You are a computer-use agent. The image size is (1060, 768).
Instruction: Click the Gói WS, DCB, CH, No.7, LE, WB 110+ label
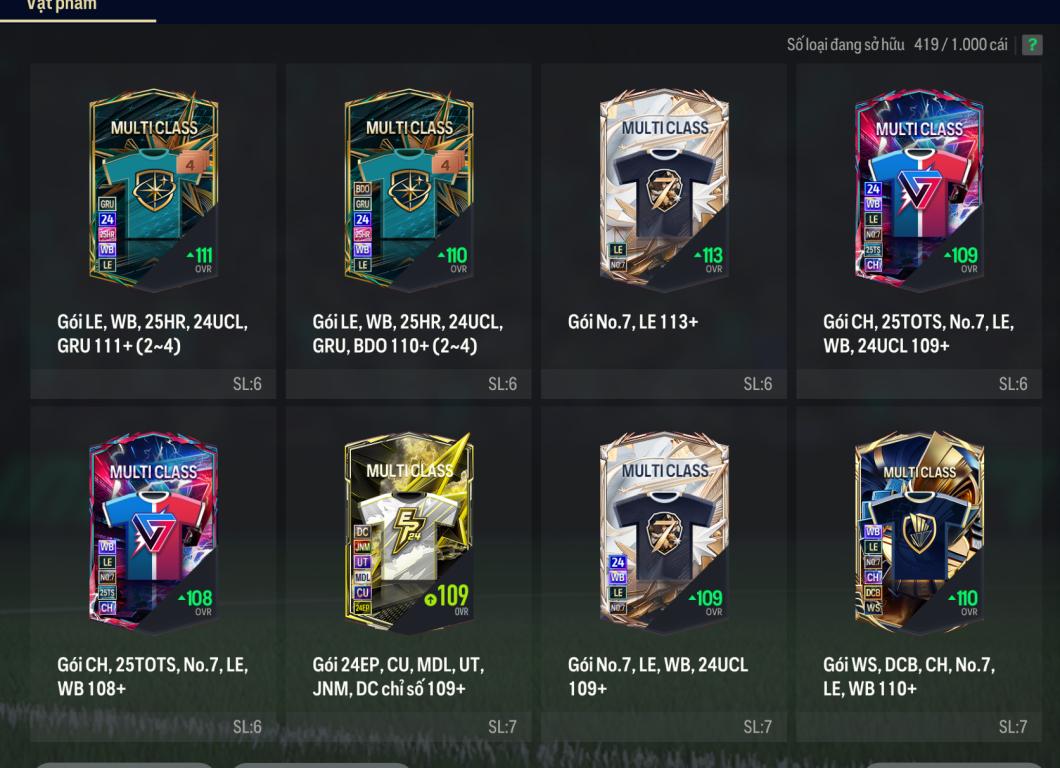909,676
